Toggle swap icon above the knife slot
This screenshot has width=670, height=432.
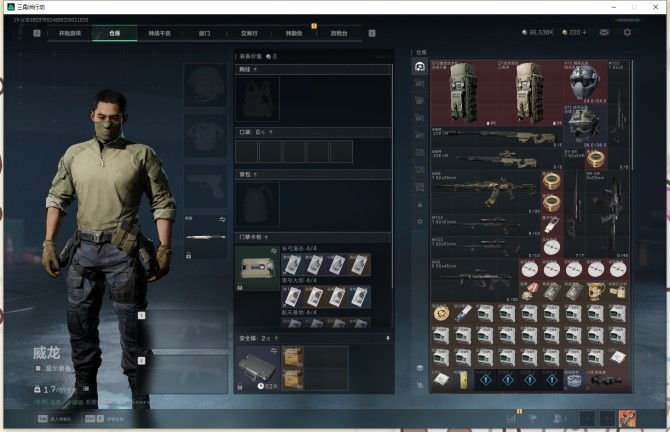click(x=222, y=219)
